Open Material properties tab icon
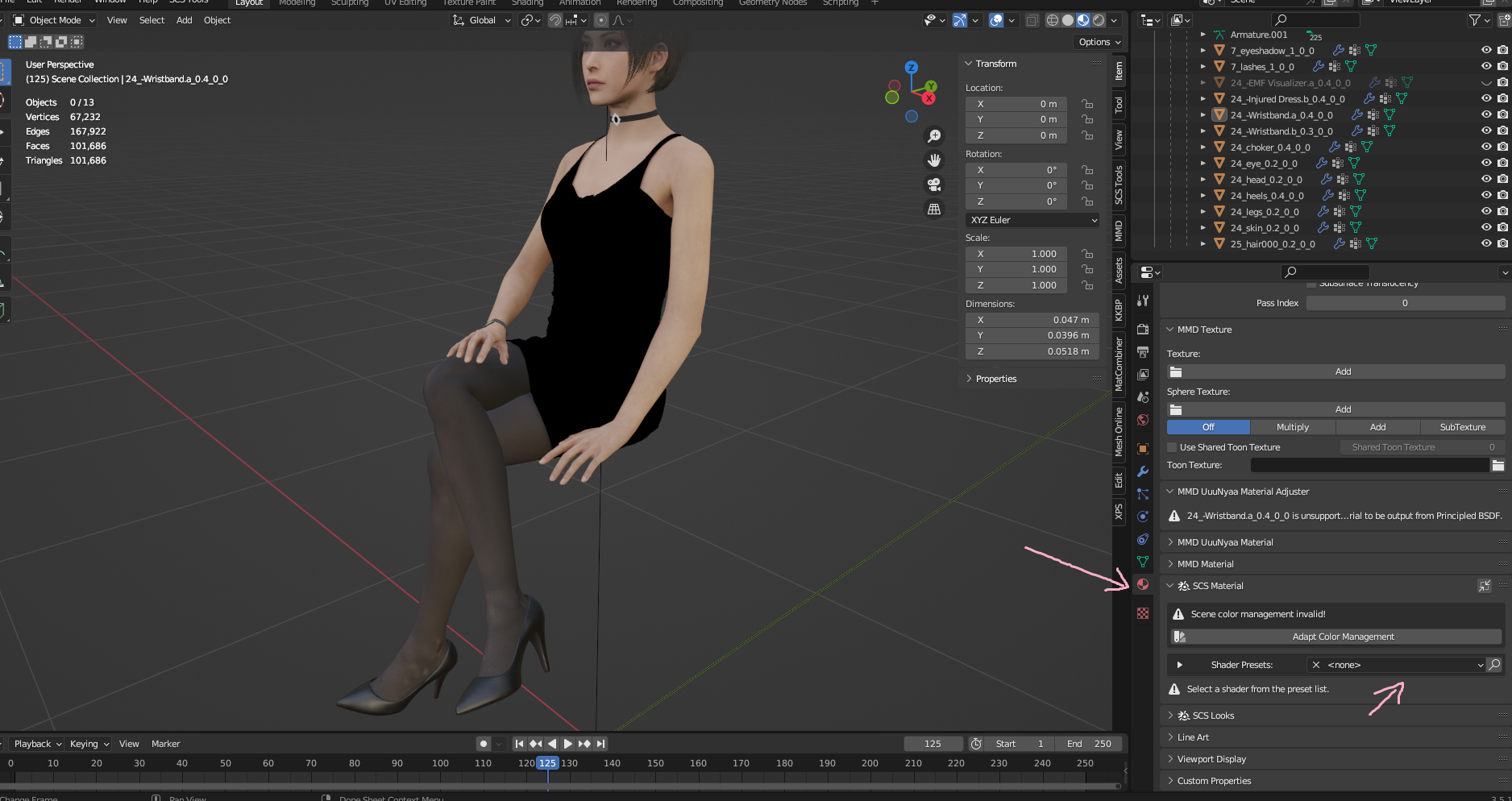The image size is (1512, 801). tap(1143, 584)
